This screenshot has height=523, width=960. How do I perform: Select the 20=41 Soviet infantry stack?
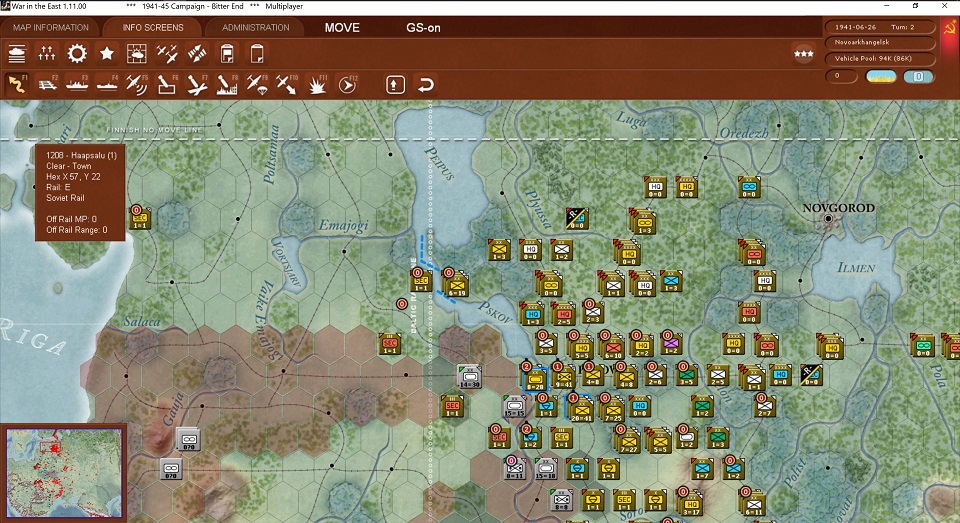[x=580, y=410]
